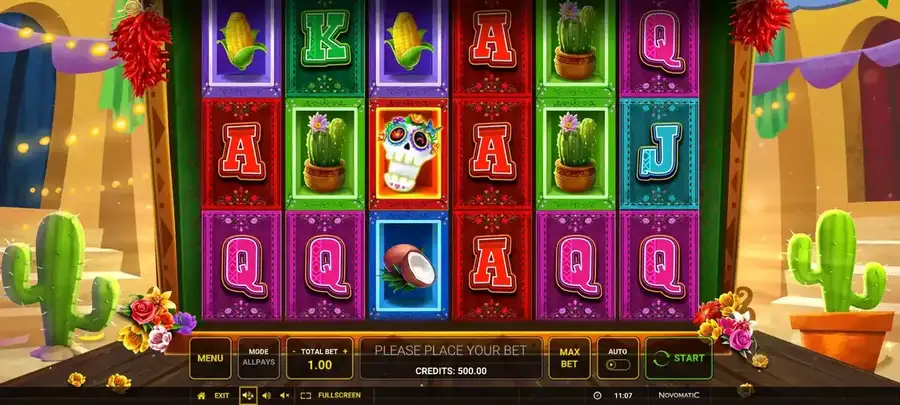This screenshot has width=900, height=405.
Task: Click the Exit text link
Action: [222, 395]
